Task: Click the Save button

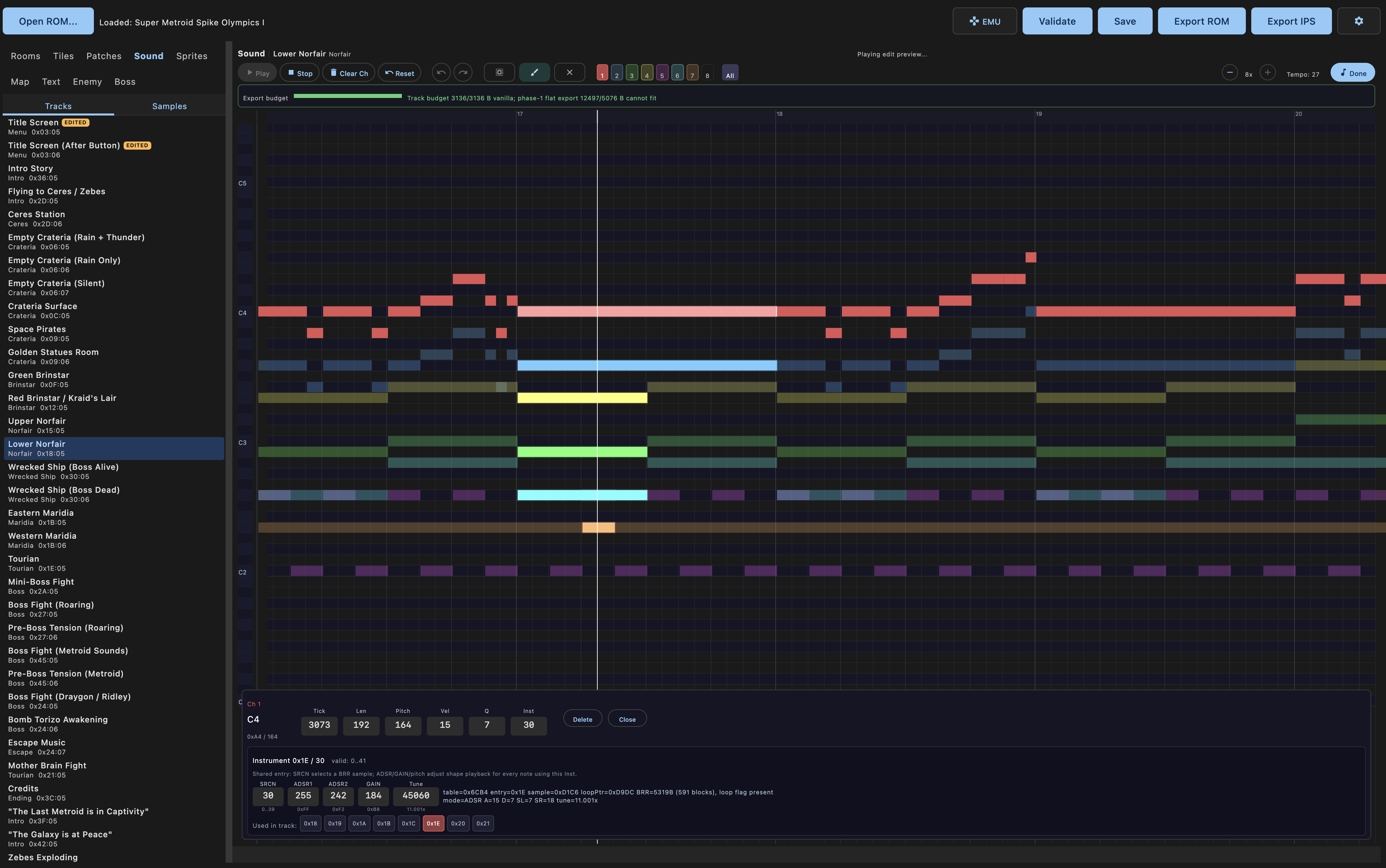Action: [1125, 21]
